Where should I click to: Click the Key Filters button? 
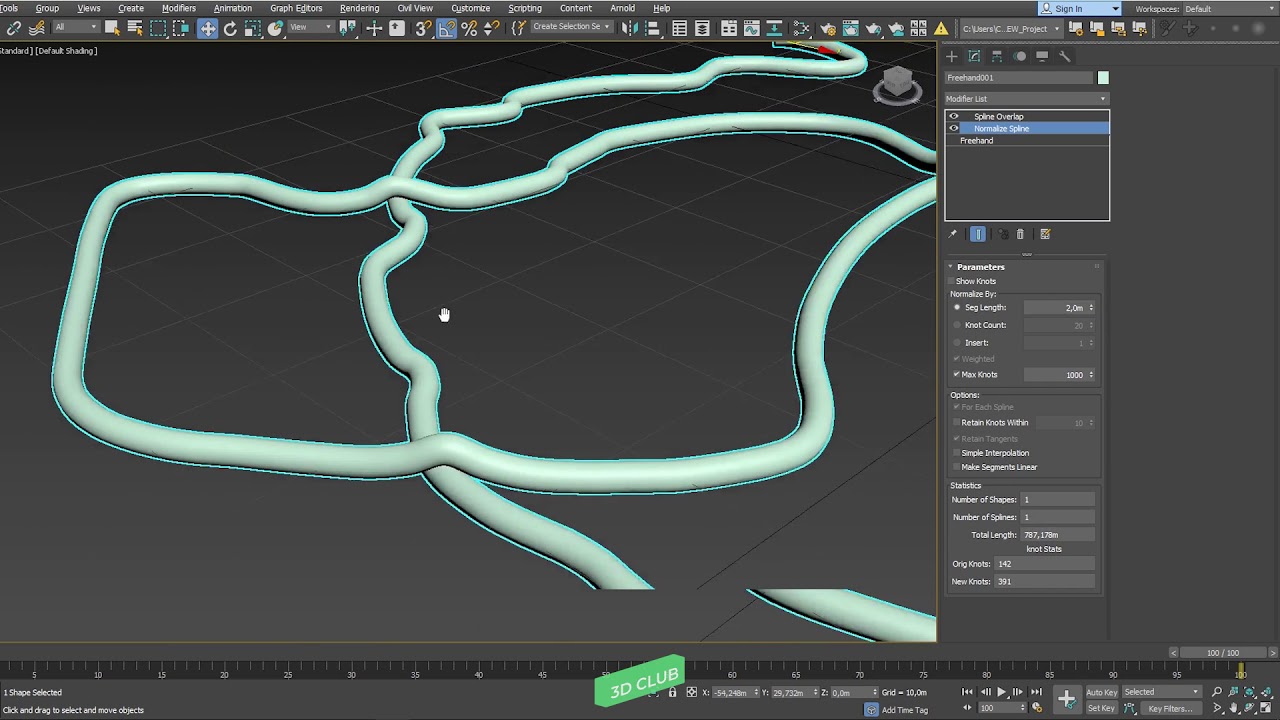[1169, 708]
